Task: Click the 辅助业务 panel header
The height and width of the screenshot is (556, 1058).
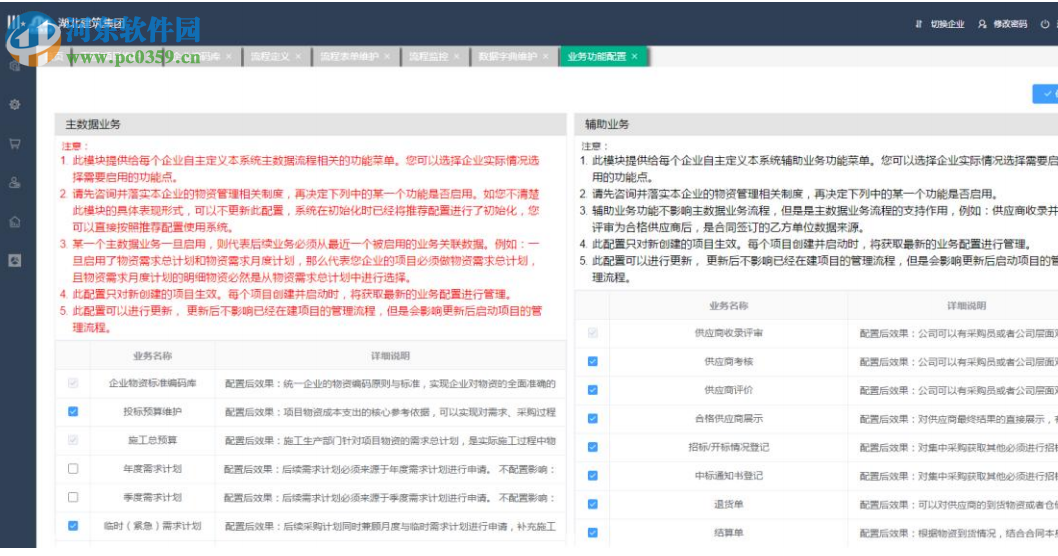Action: 816,124
